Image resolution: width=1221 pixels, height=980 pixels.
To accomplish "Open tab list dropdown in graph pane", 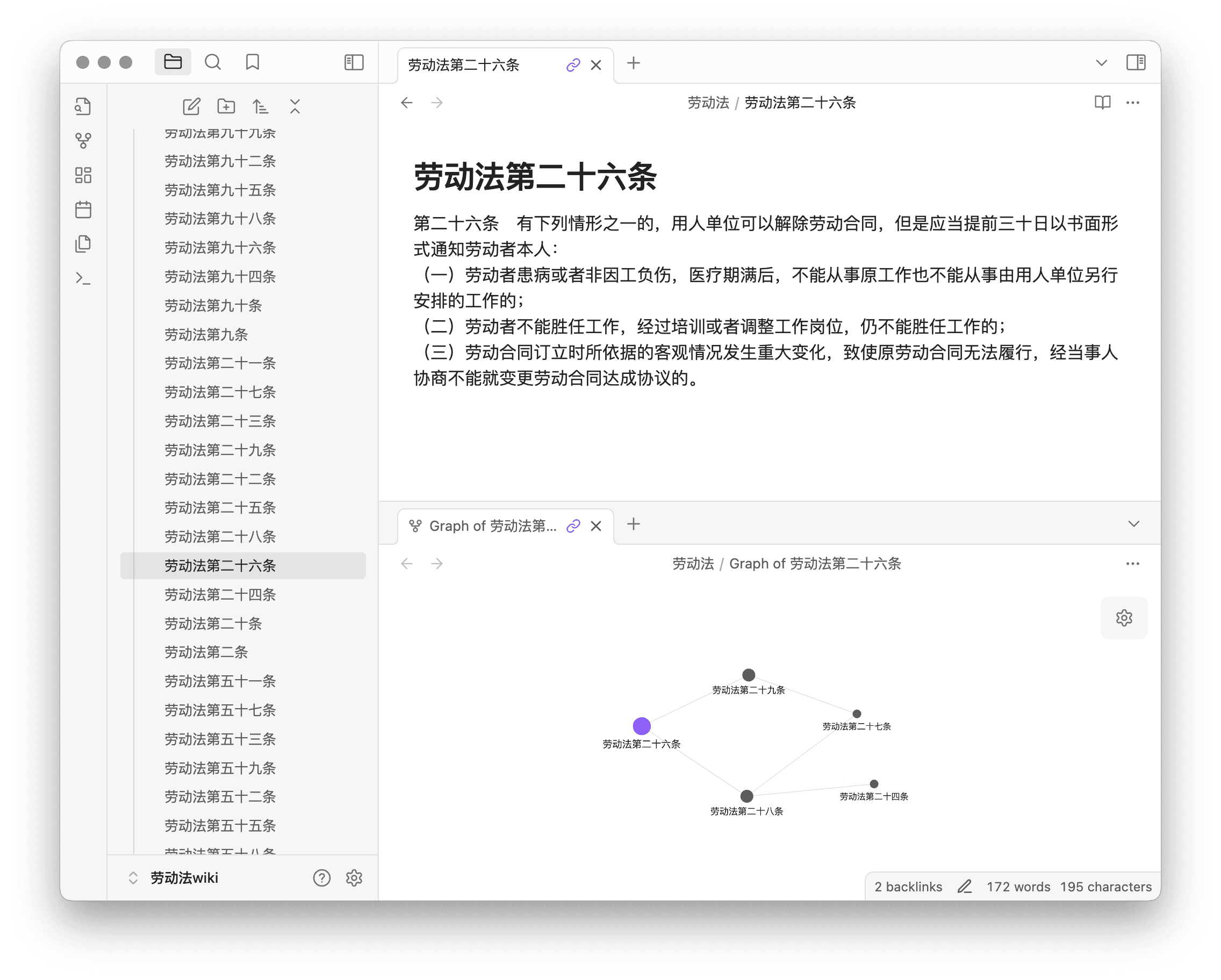I will 1134,524.
